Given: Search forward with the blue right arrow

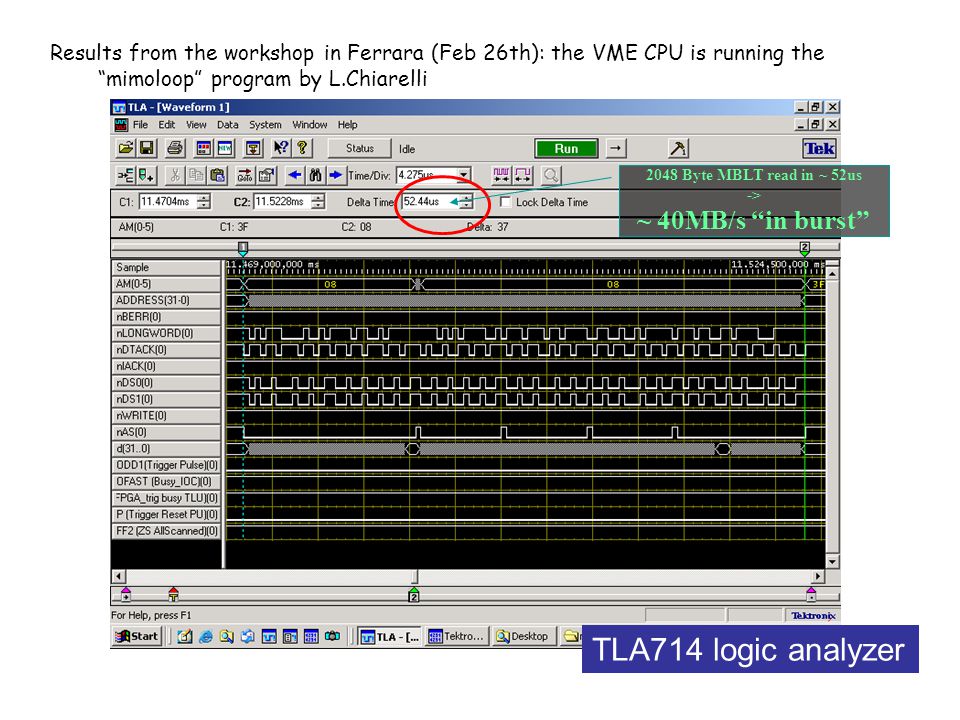Looking at the screenshot, I should click(336, 176).
